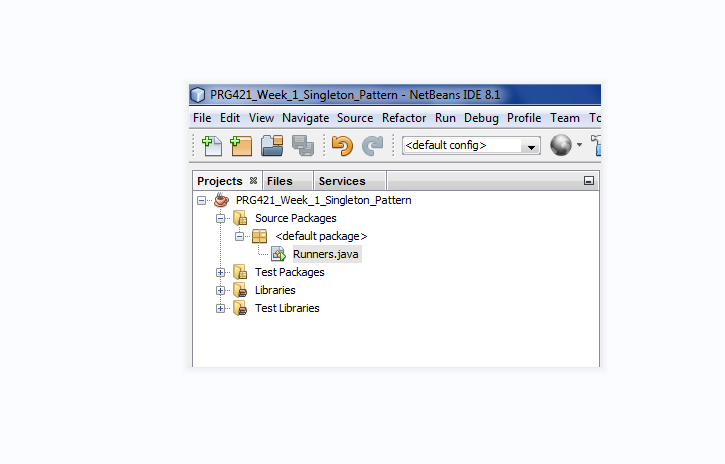Open the View menu
This screenshot has height=464, width=725.
[x=261, y=118]
